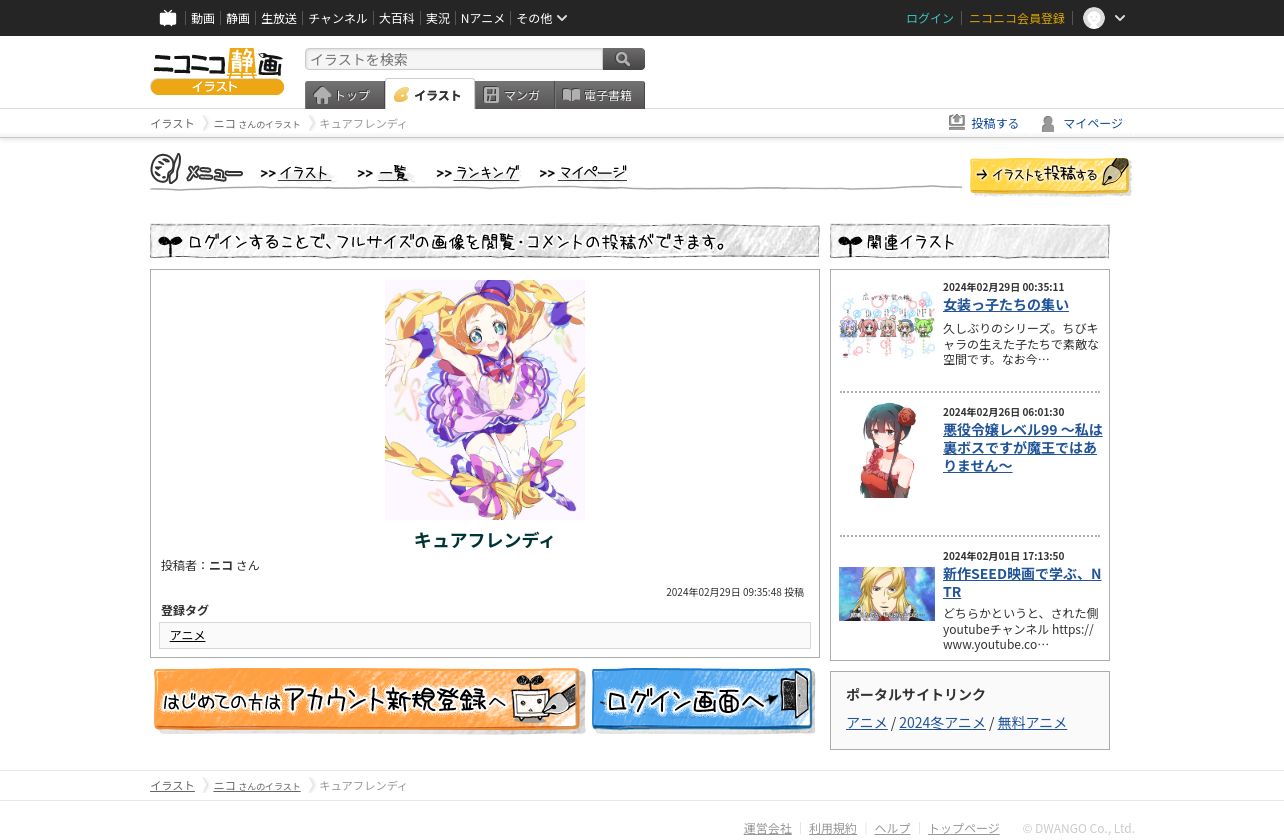
Task: Click 投稿する upload icon link
Action: tap(984, 123)
